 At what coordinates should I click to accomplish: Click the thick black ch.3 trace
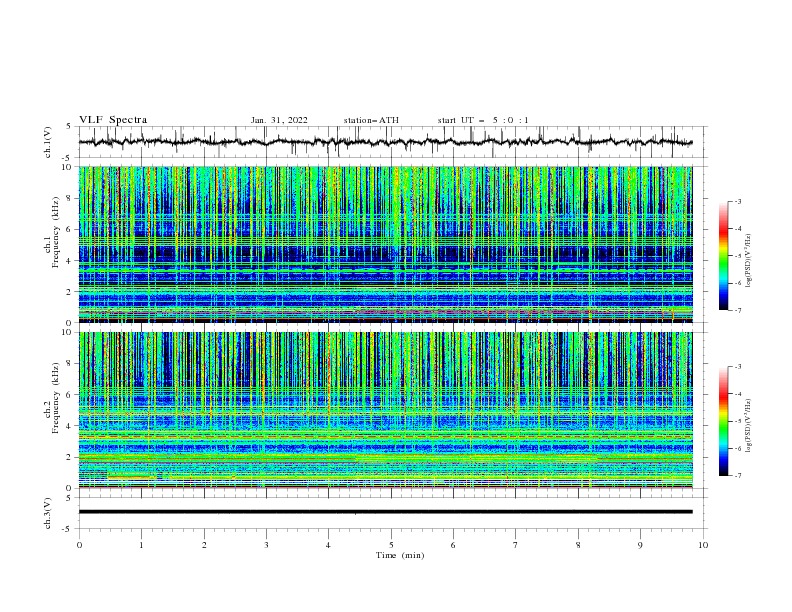[x=385, y=512]
